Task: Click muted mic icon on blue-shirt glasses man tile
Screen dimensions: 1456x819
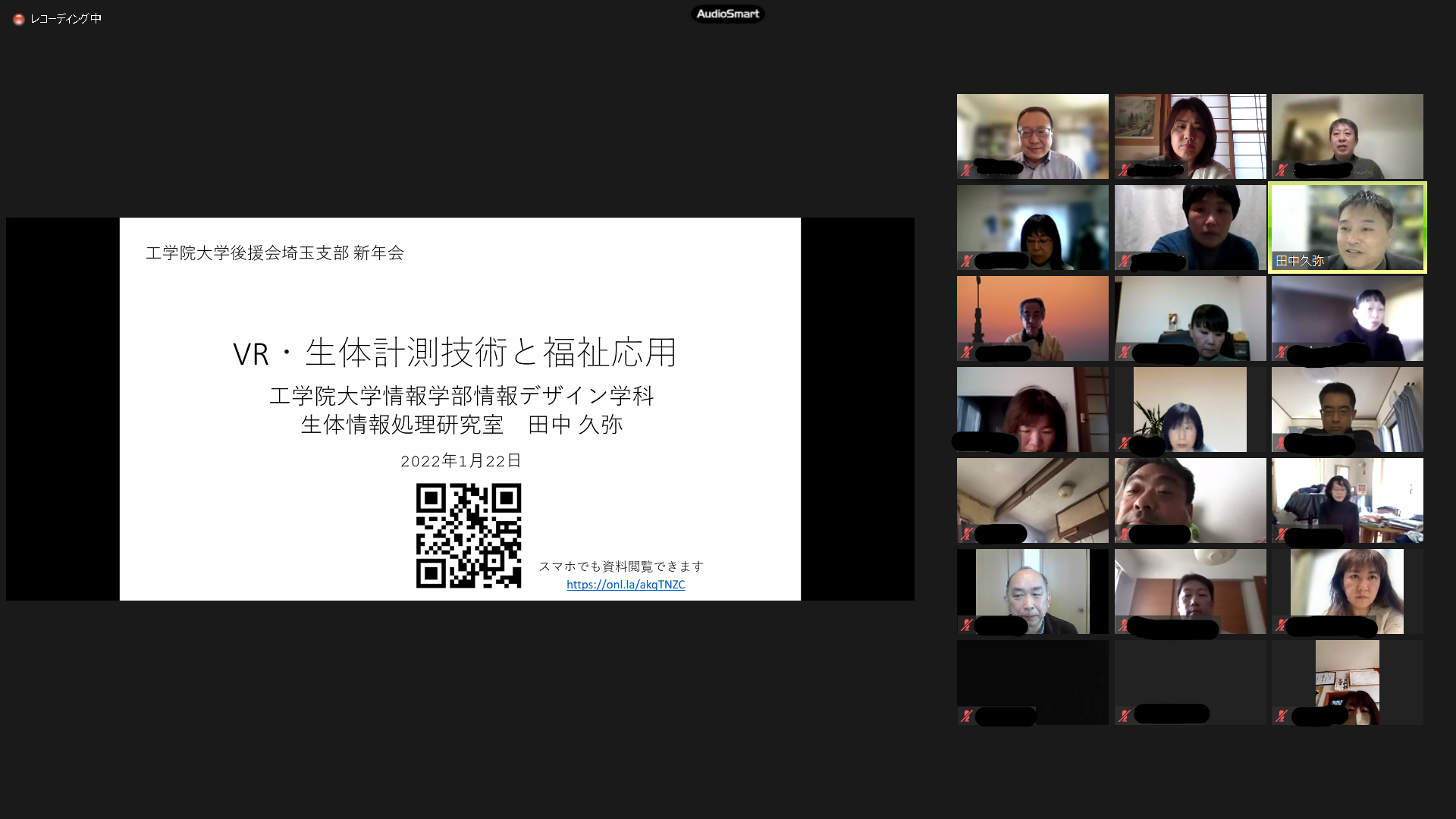Action: click(966, 171)
